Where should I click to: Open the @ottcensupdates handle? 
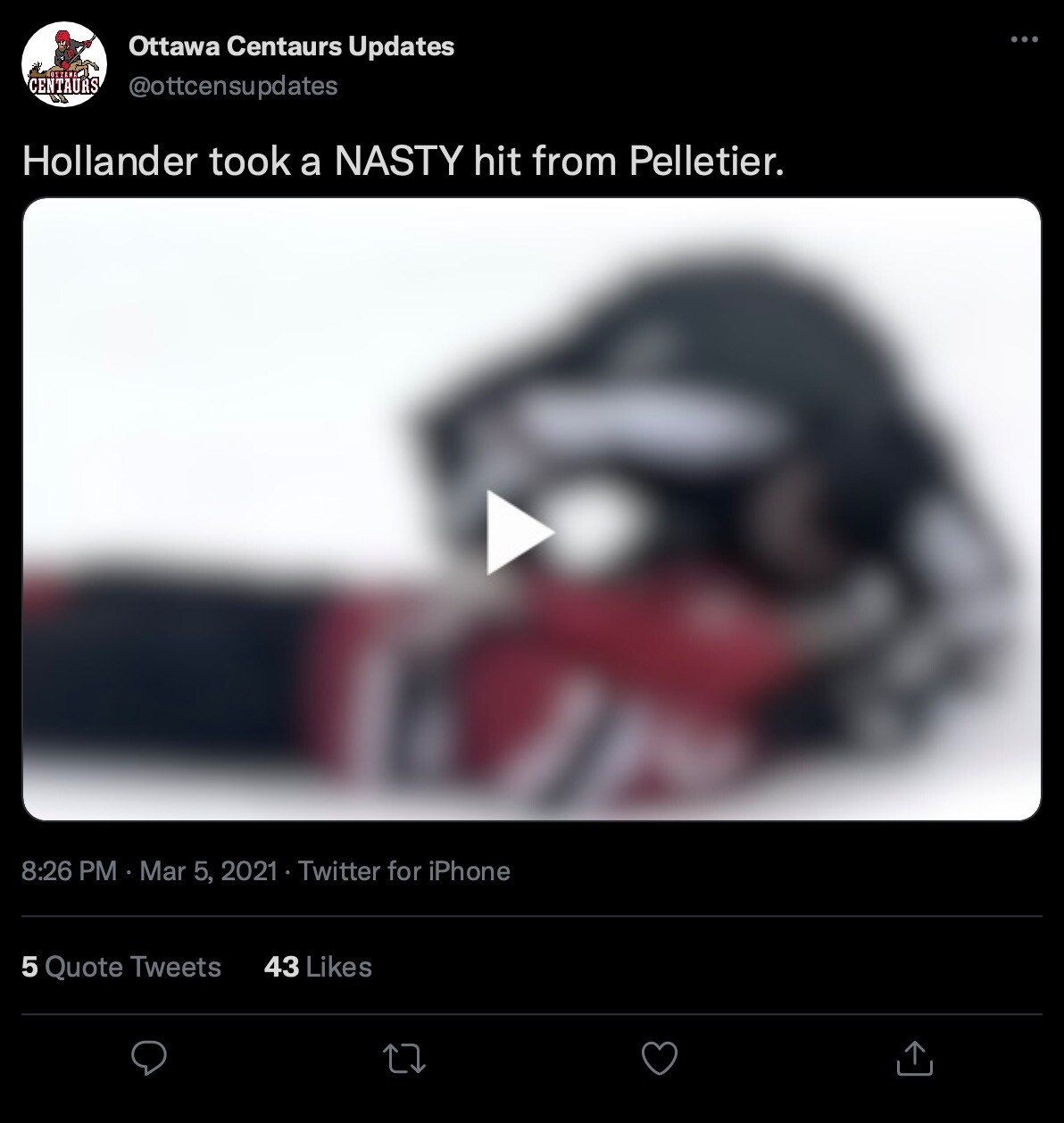[x=233, y=86]
